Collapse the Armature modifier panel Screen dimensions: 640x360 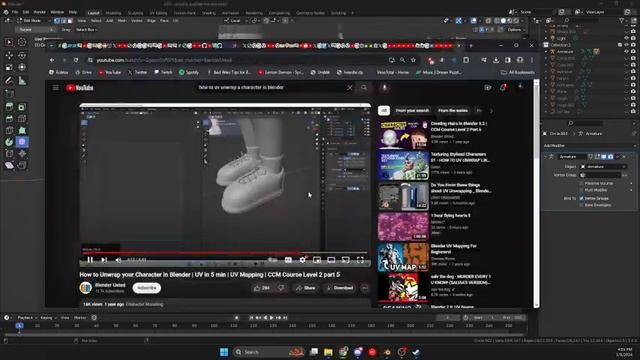pos(546,157)
